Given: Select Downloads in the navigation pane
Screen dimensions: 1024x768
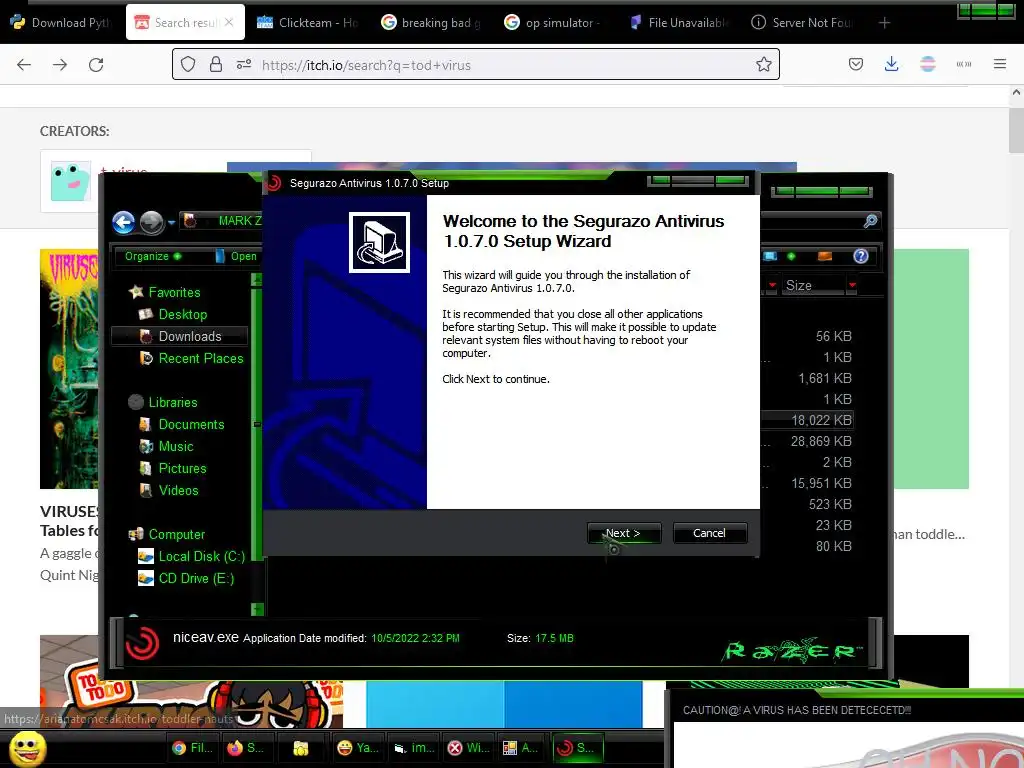Looking at the screenshot, I should click(181, 336).
